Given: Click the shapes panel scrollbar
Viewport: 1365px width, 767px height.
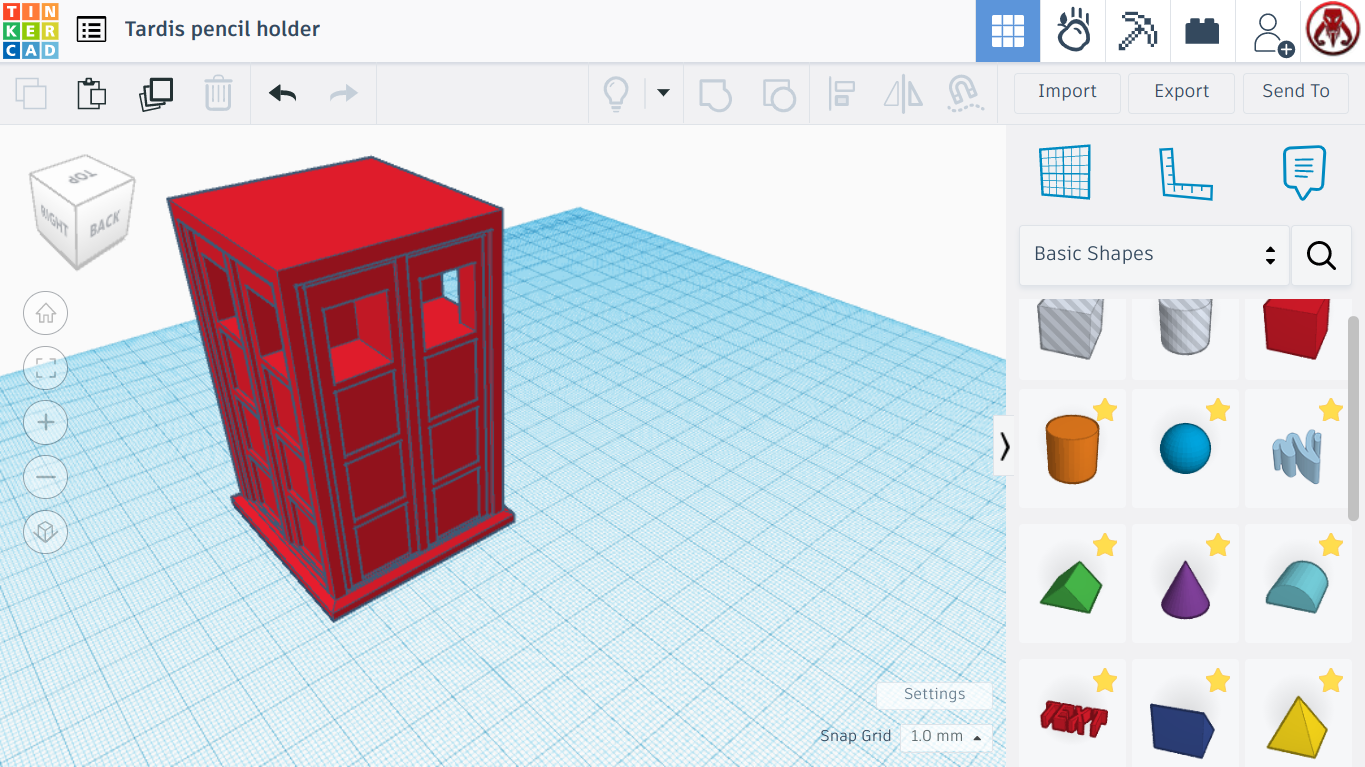Looking at the screenshot, I should click(1354, 418).
